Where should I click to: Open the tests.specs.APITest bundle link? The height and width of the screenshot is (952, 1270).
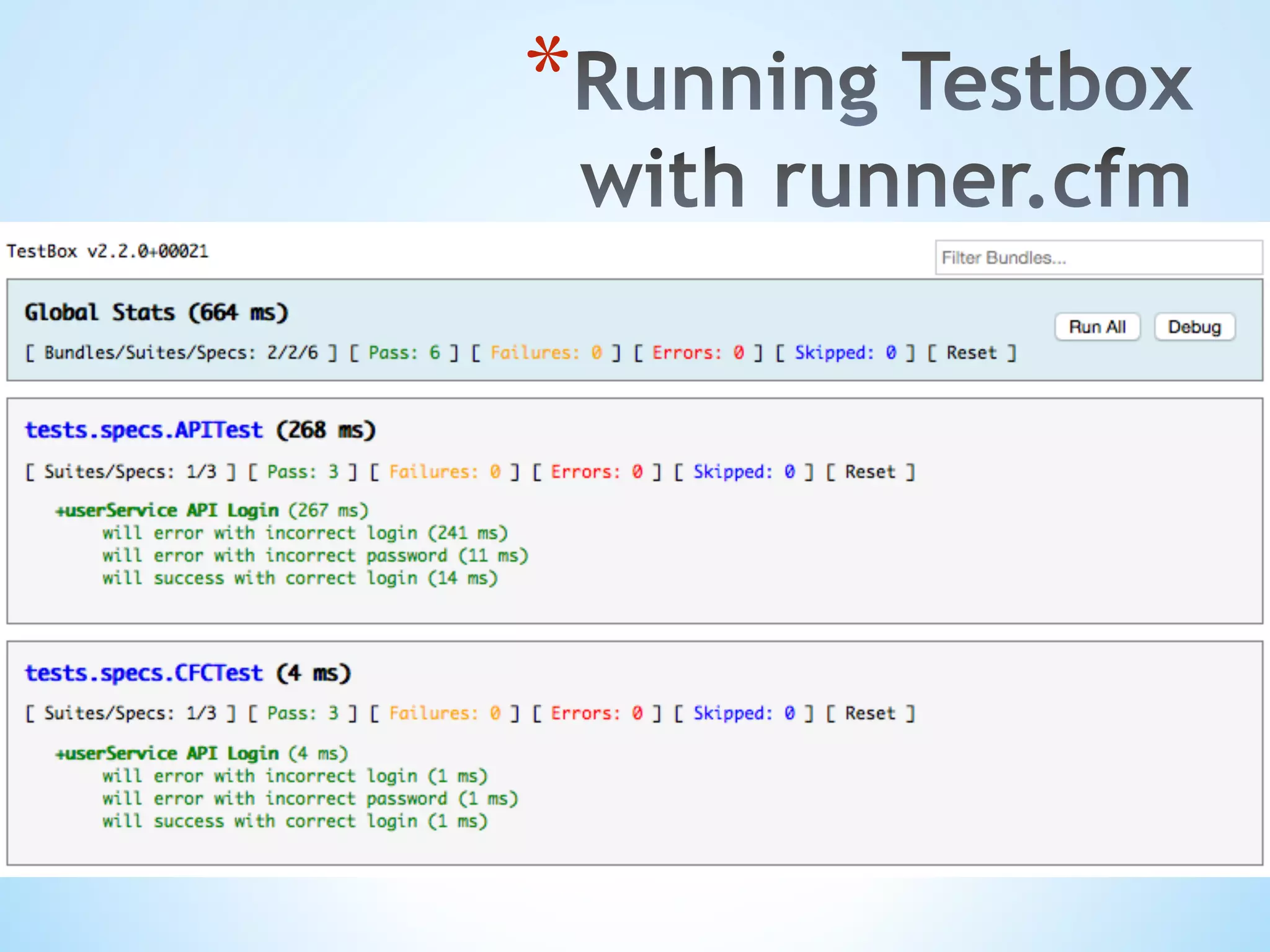click(x=143, y=430)
